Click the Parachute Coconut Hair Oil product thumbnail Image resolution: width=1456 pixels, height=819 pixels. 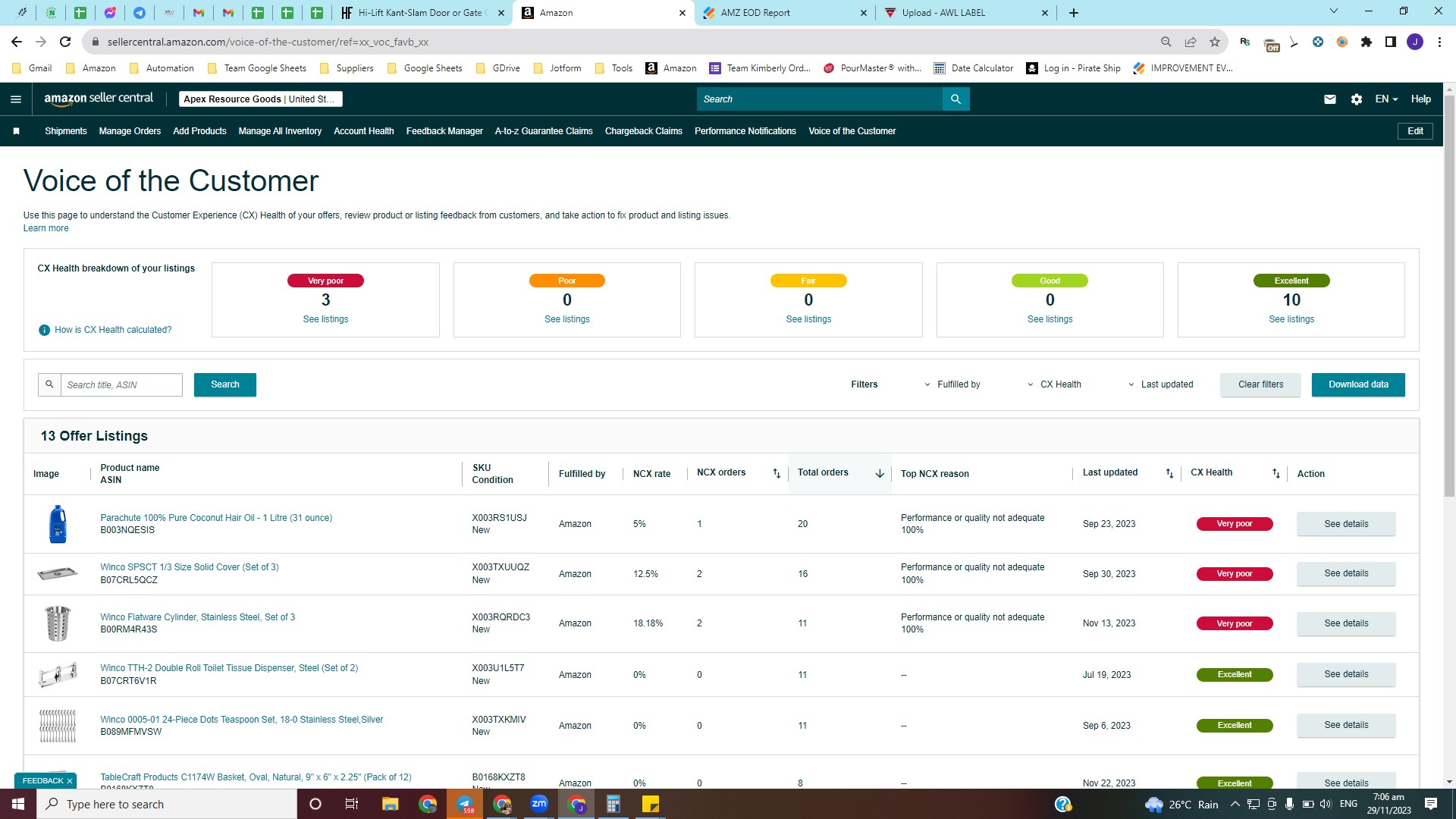pyautogui.click(x=58, y=524)
